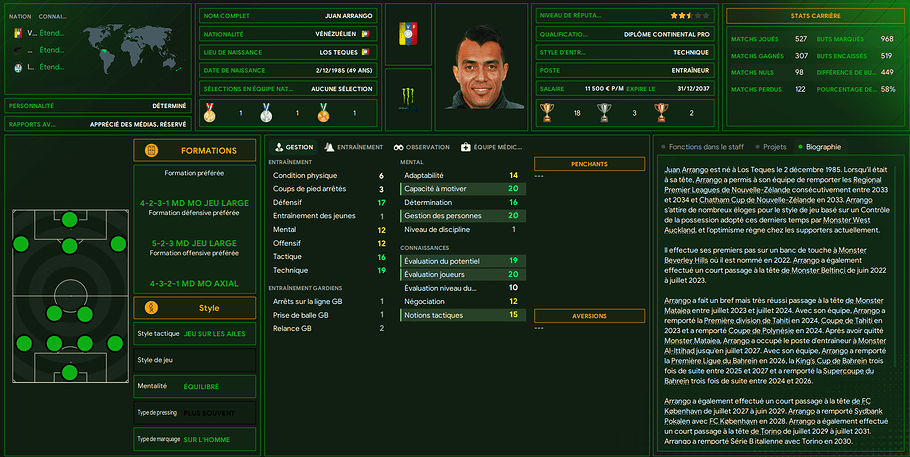This screenshot has width=910, height=457.
Task: Click the Formations tactics board icon
Action: [x=151, y=150]
